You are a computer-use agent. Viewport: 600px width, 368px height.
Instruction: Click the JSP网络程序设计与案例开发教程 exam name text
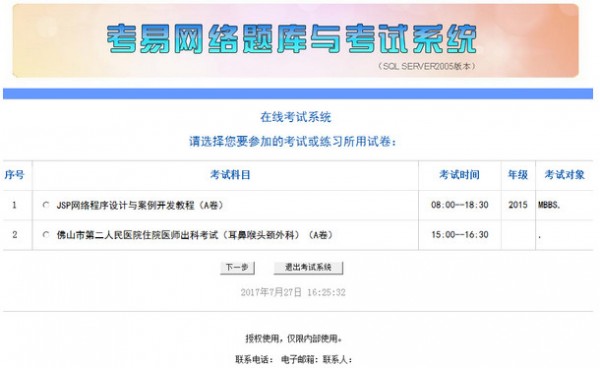(x=140, y=205)
